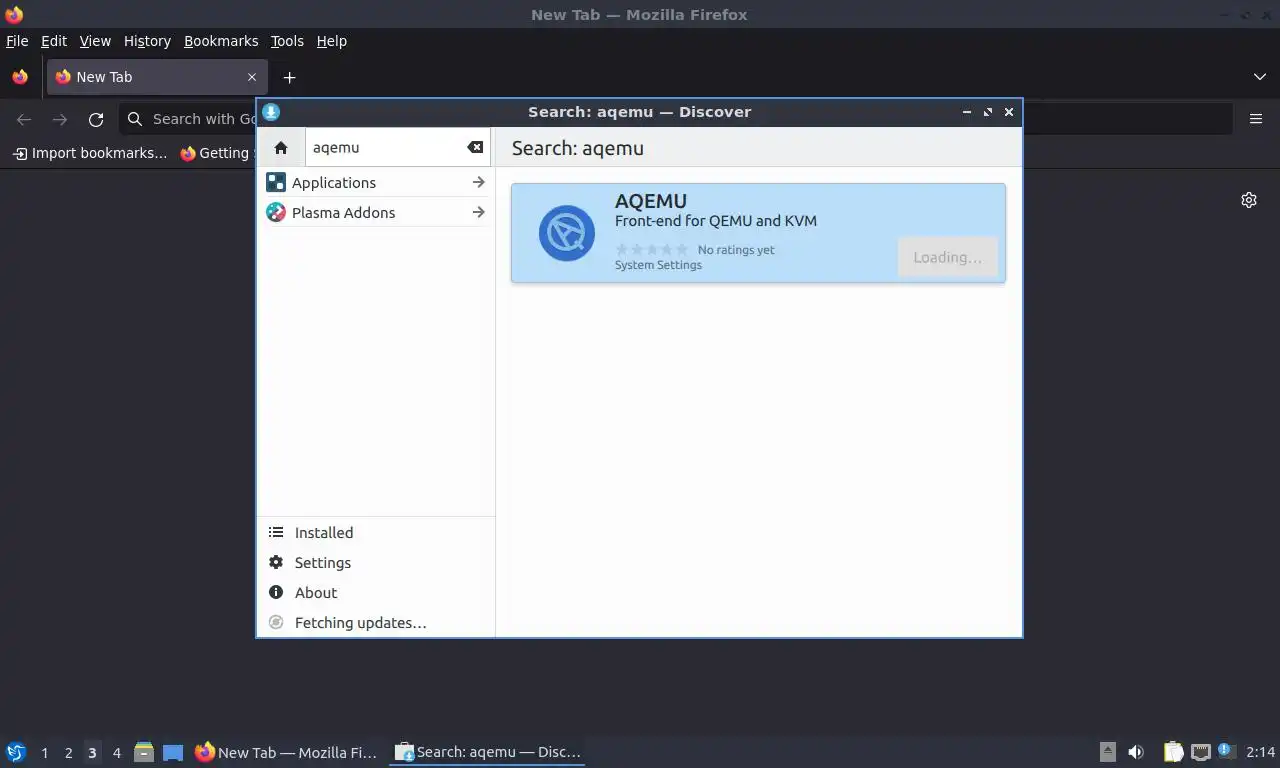Viewport: 1280px width, 768px height.
Task: Click the 'Front-end for QEMU and KVM' description
Action: click(716, 221)
